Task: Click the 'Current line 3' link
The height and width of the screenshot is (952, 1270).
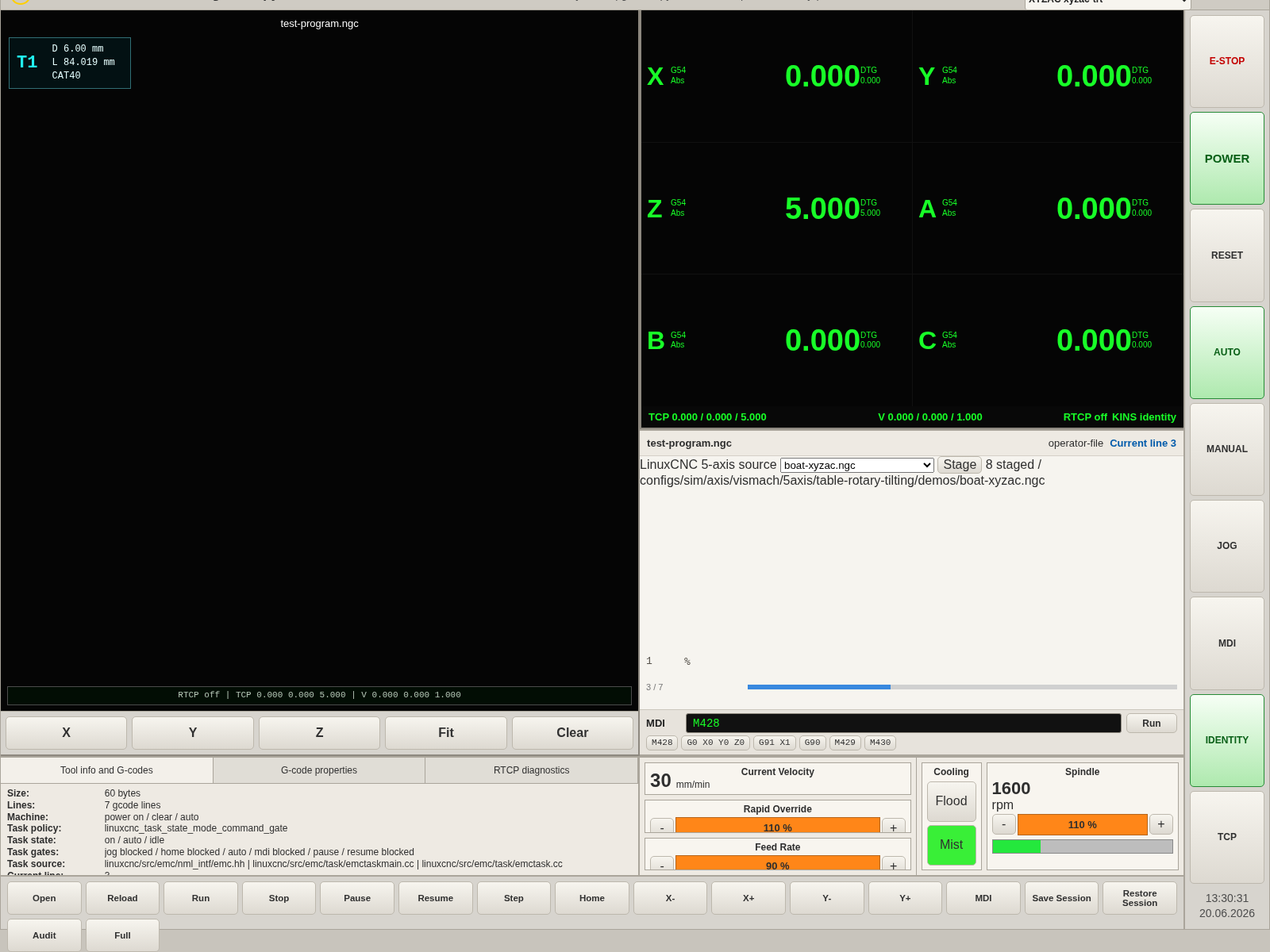Action: tap(1143, 443)
